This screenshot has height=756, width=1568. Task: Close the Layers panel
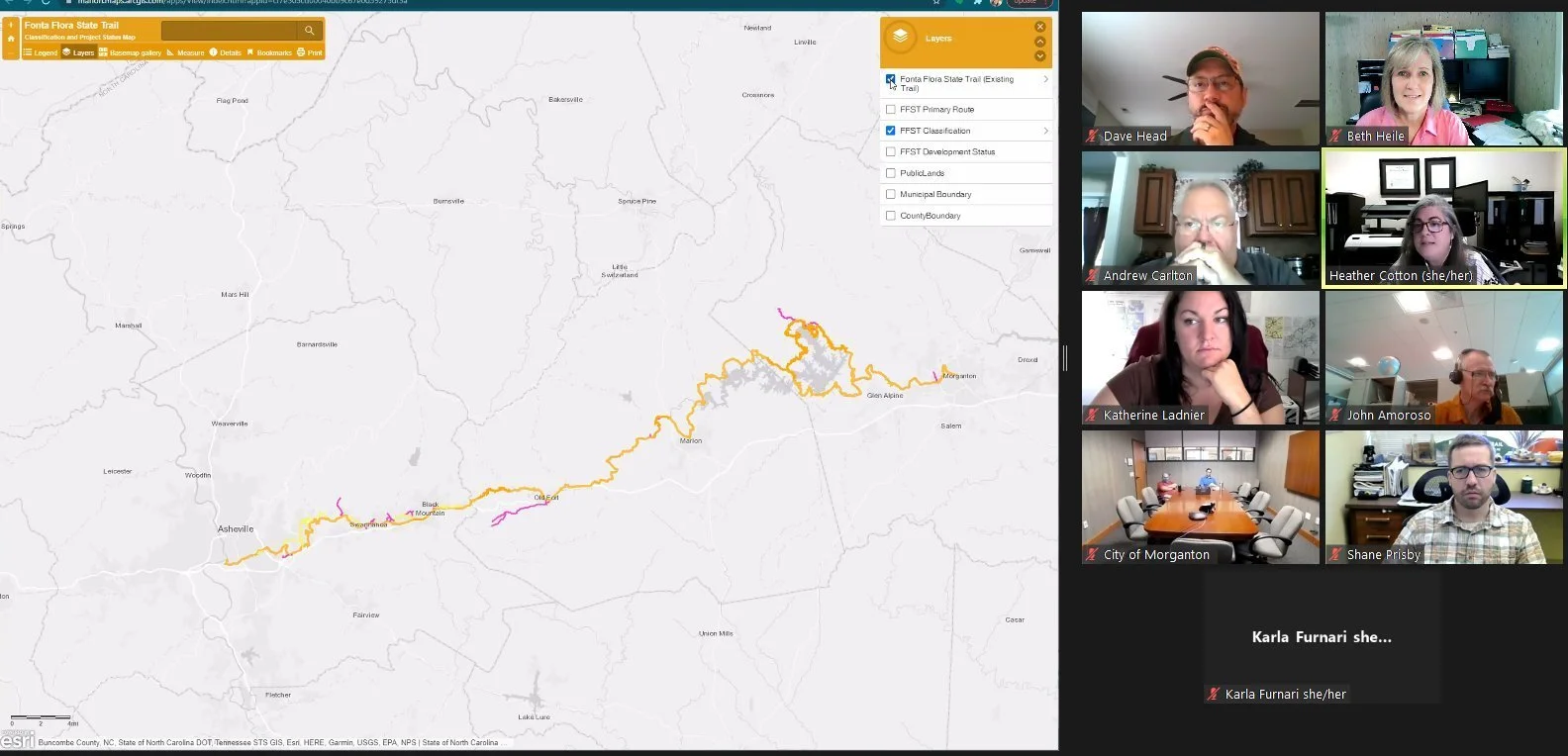[1039, 27]
